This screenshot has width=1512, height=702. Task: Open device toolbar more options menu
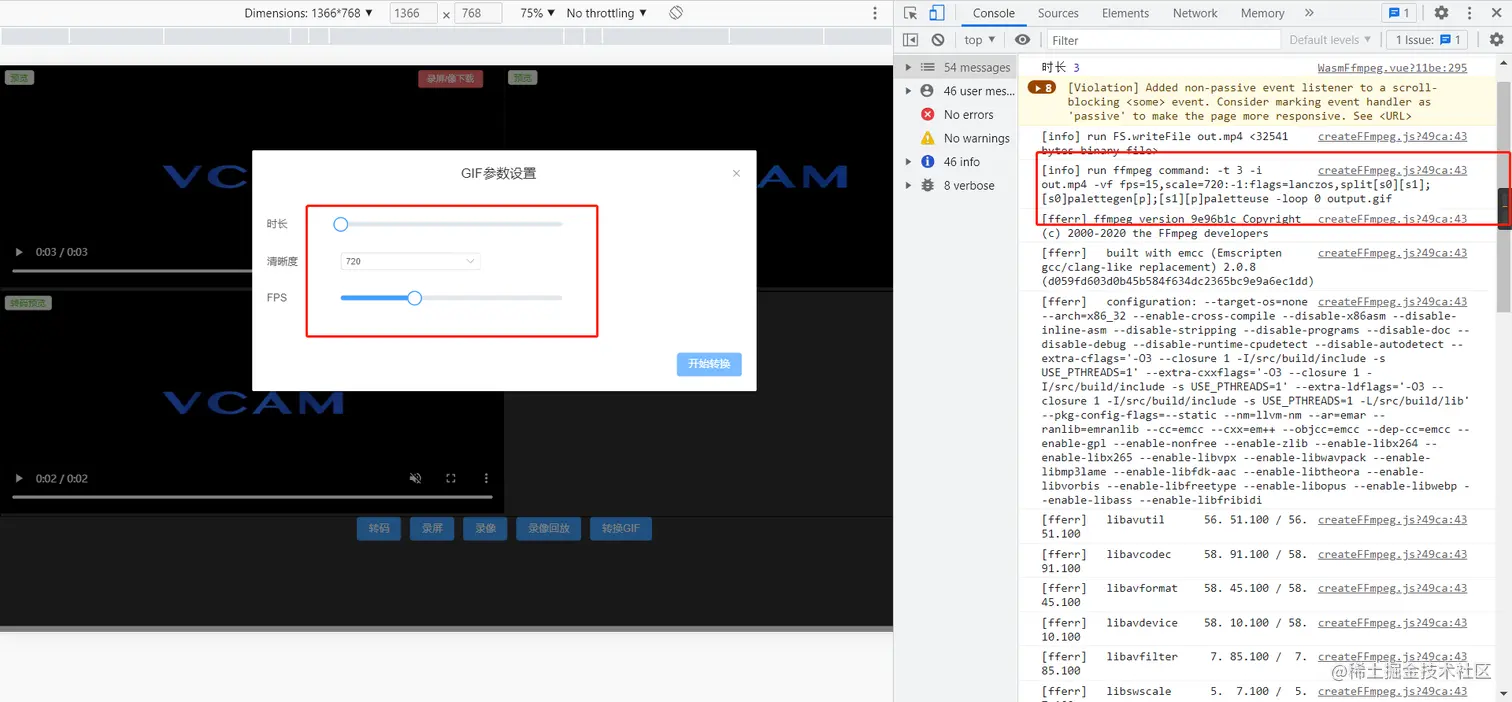point(875,13)
